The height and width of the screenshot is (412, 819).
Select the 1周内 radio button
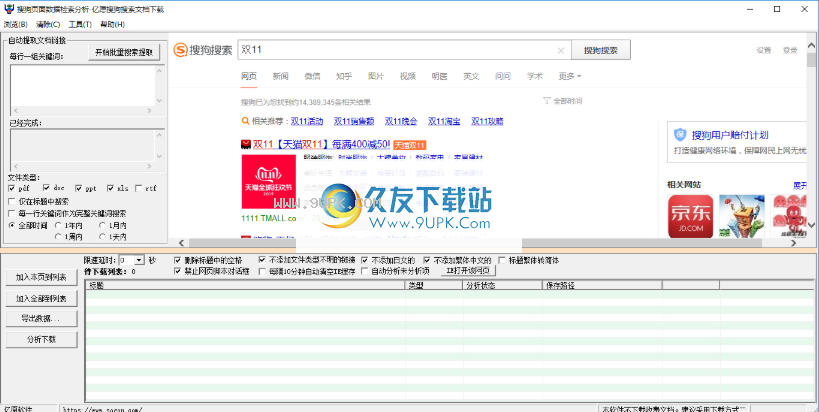[x=57, y=237]
